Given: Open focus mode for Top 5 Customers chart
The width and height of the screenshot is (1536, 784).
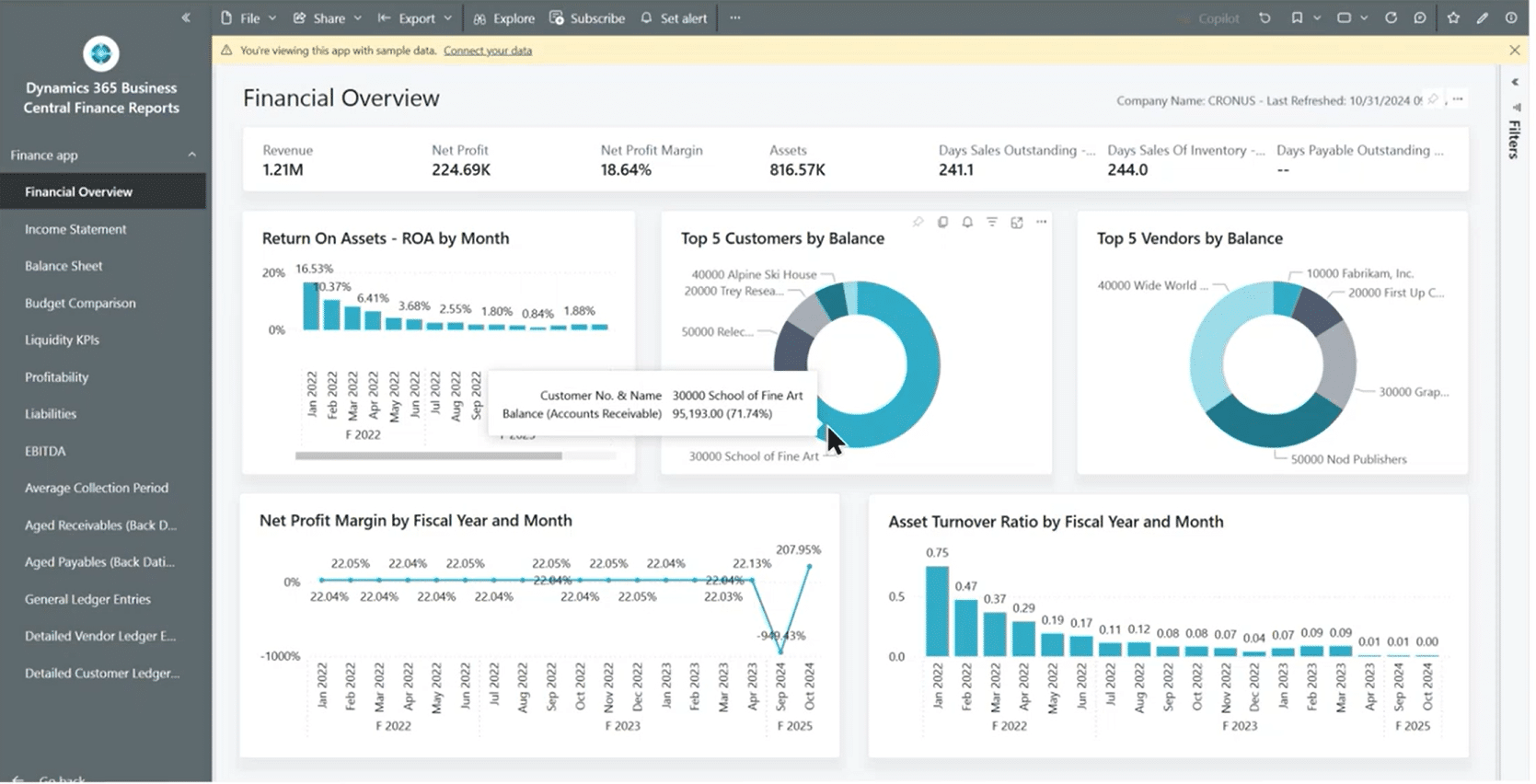Looking at the screenshot, I should tap(1017, 223).
